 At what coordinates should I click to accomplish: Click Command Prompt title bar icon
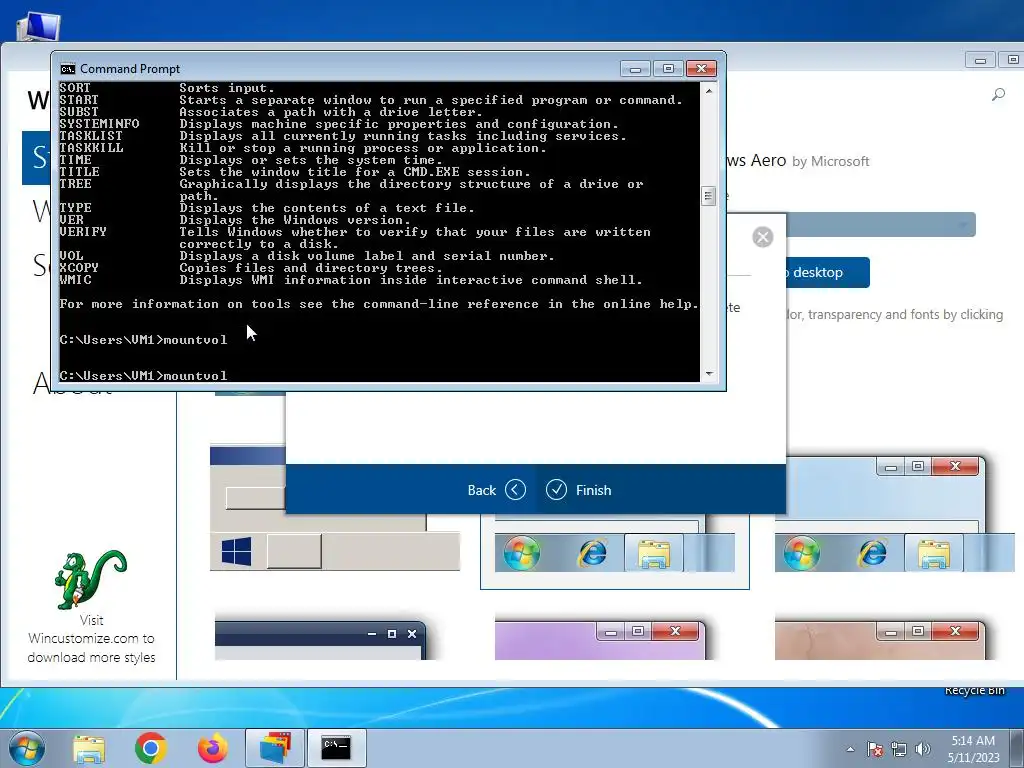67,69
